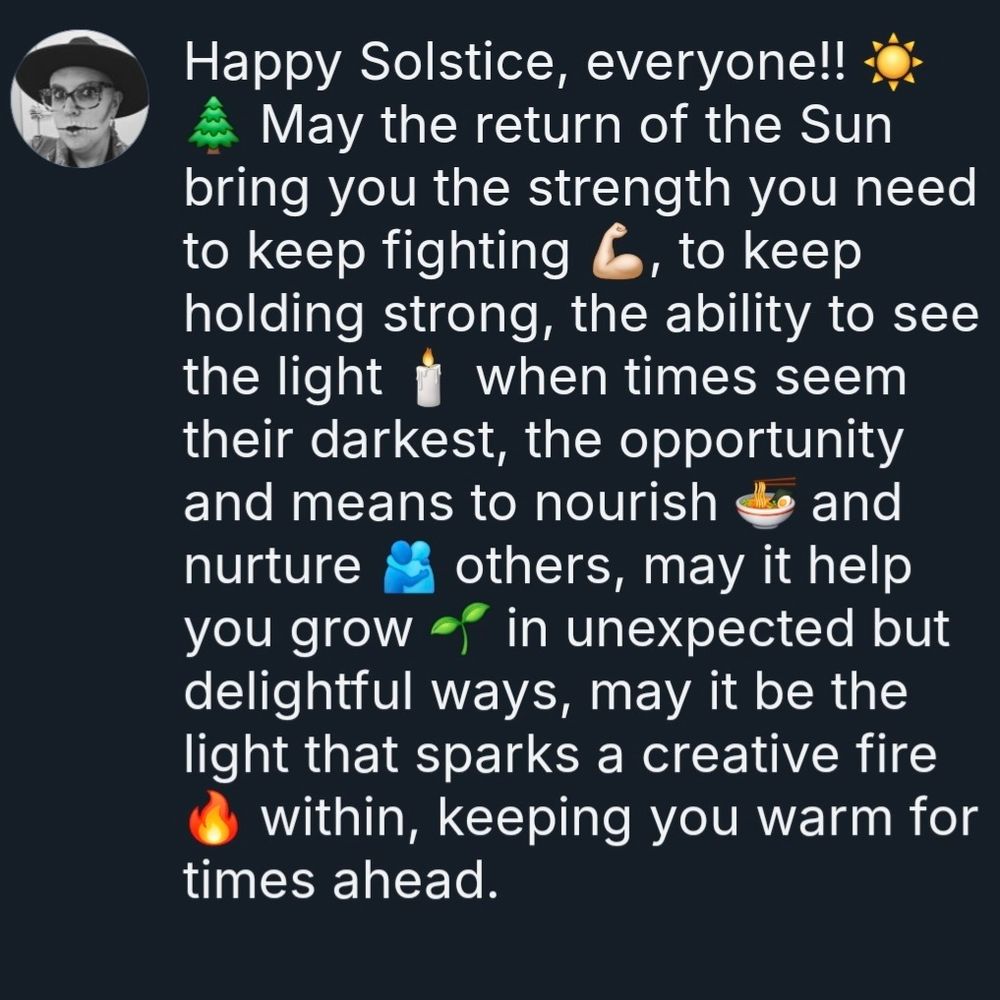Click the evergreen tree emoji
This screenshot has width=1000, height=1000.
point(214,124)
